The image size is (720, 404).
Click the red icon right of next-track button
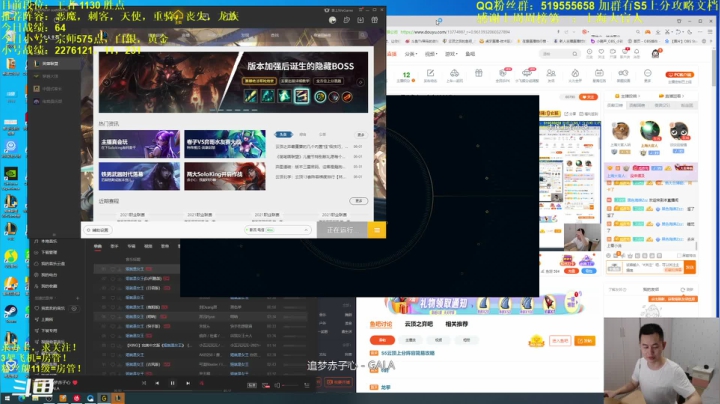(201, 383)
